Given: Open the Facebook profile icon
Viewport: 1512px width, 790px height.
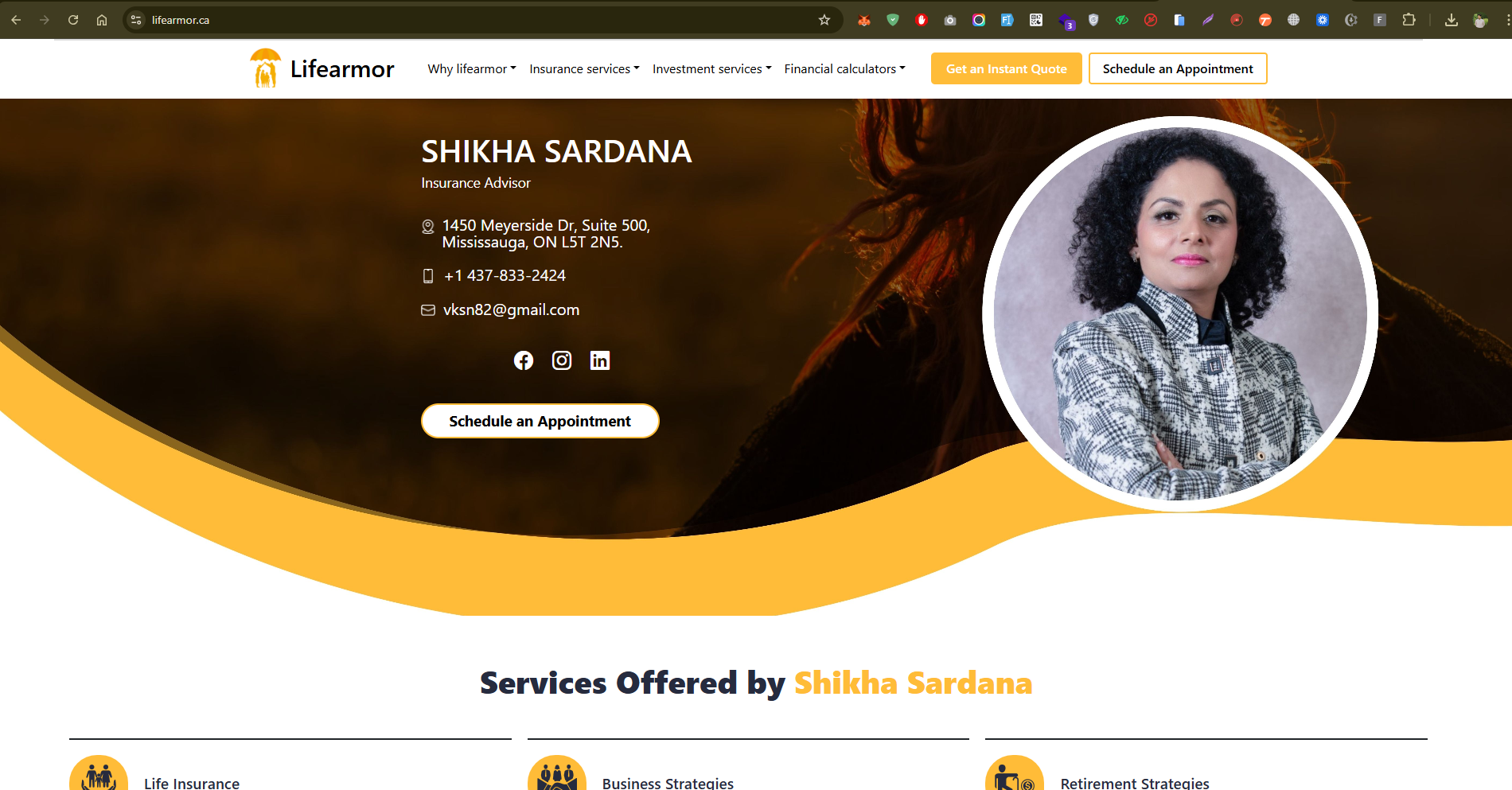Looking at the screenshot, I should tap(524, 360).
